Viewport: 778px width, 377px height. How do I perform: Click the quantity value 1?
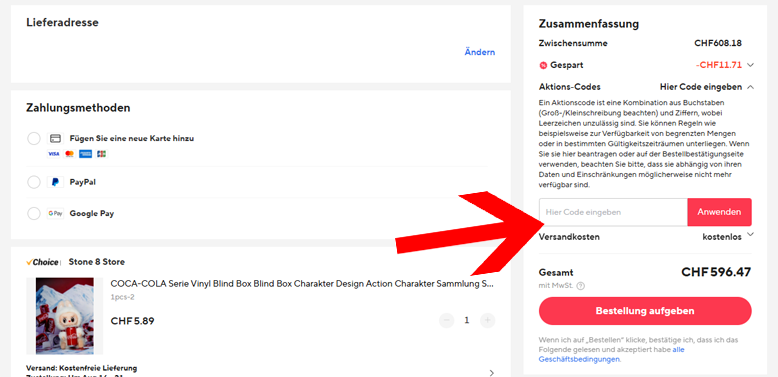[x=467, y=320]
